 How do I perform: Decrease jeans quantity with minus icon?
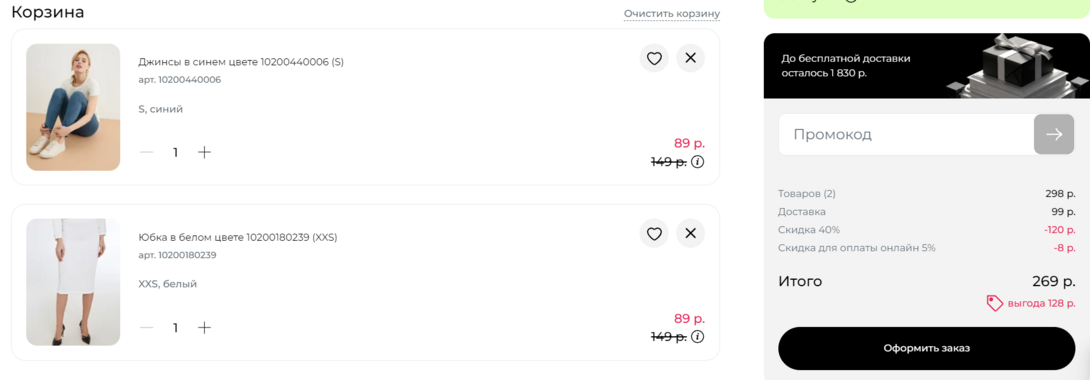coord(146,152)
